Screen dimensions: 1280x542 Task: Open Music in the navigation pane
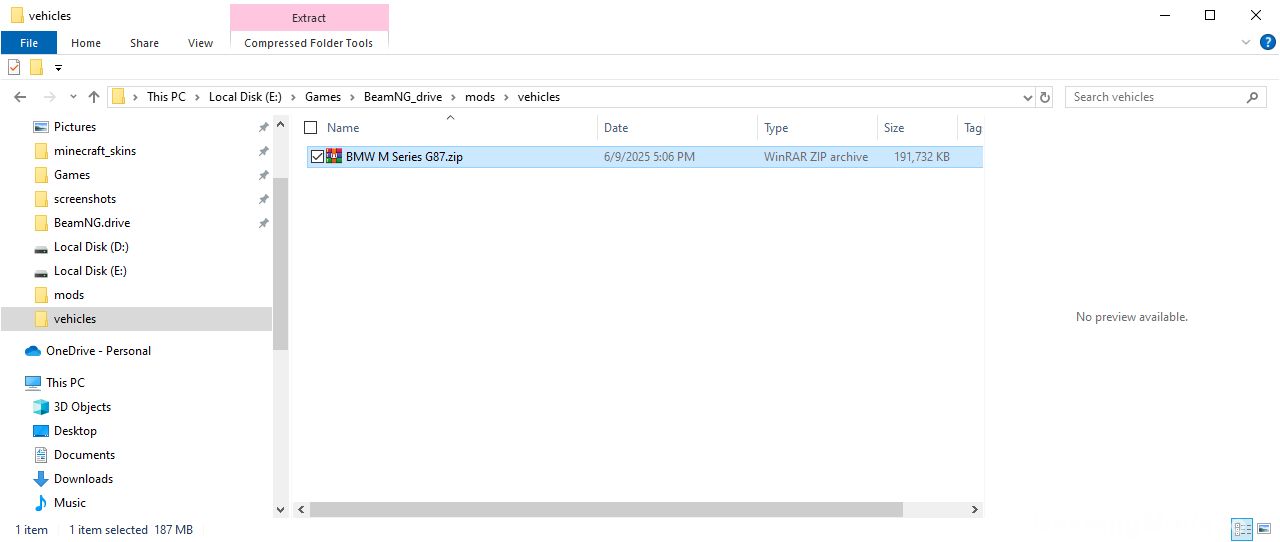[70, 503]
